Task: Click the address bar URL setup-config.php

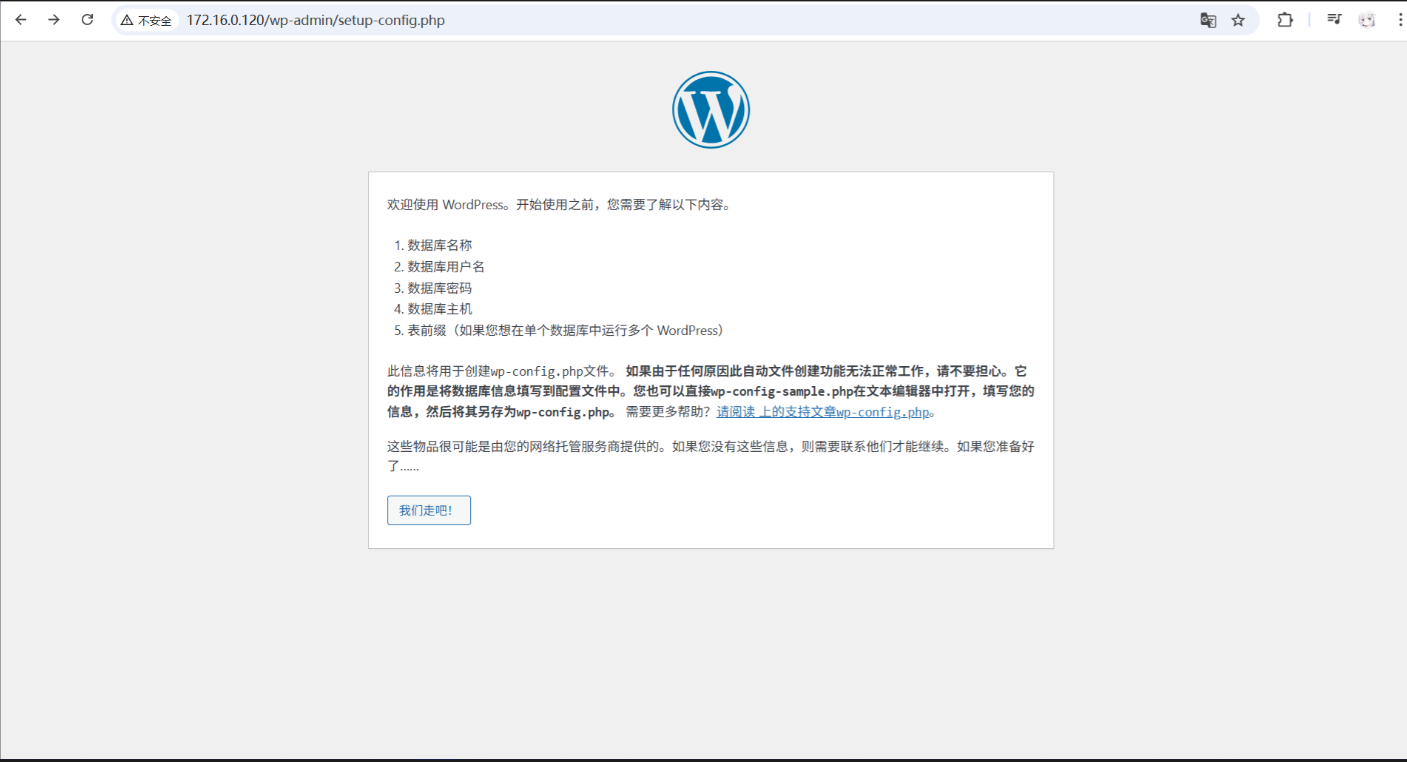Action: coord(315,20)
